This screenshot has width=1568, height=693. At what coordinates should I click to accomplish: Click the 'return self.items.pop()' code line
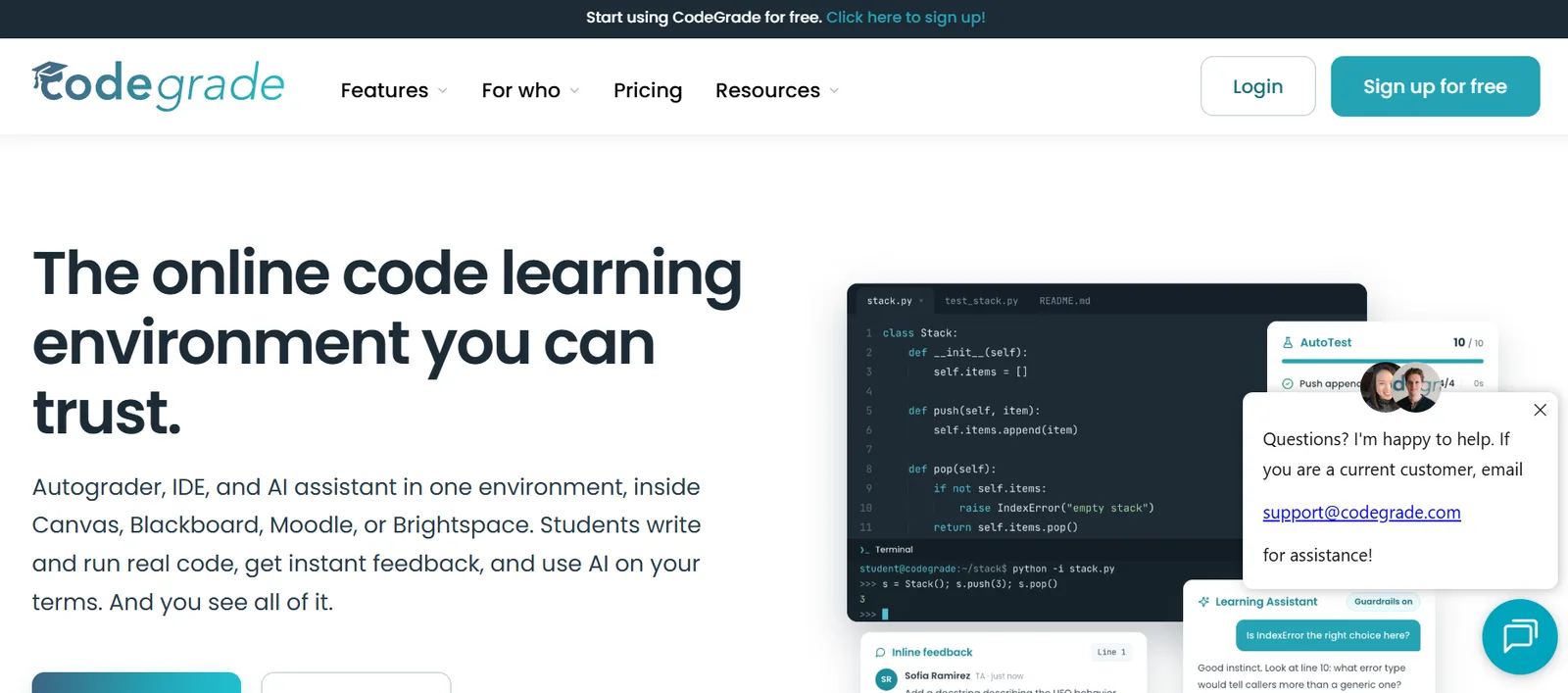1004,527
